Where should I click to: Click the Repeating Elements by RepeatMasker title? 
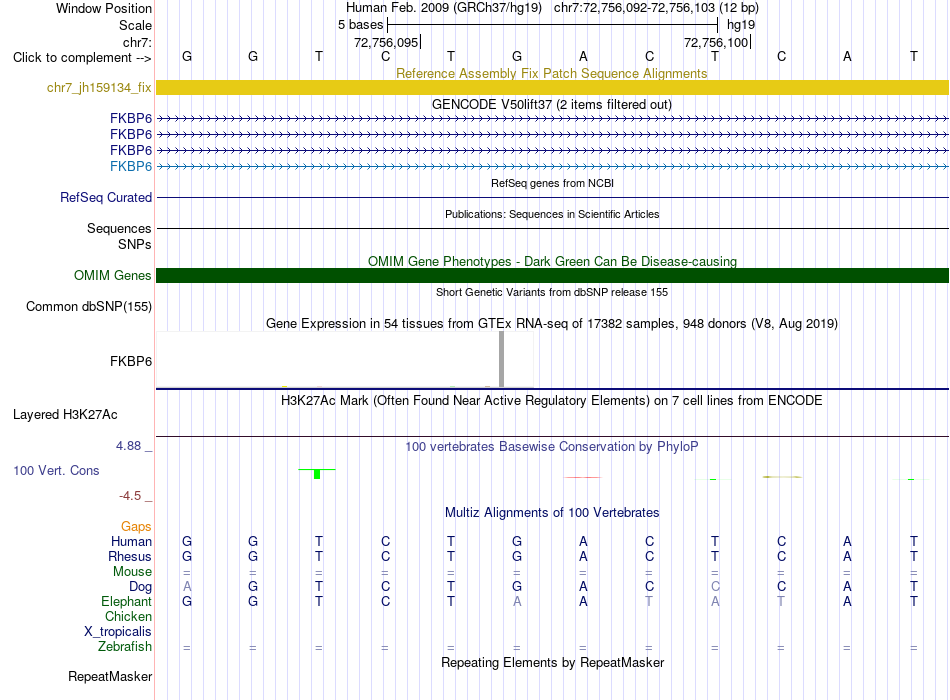coord(552,662)
